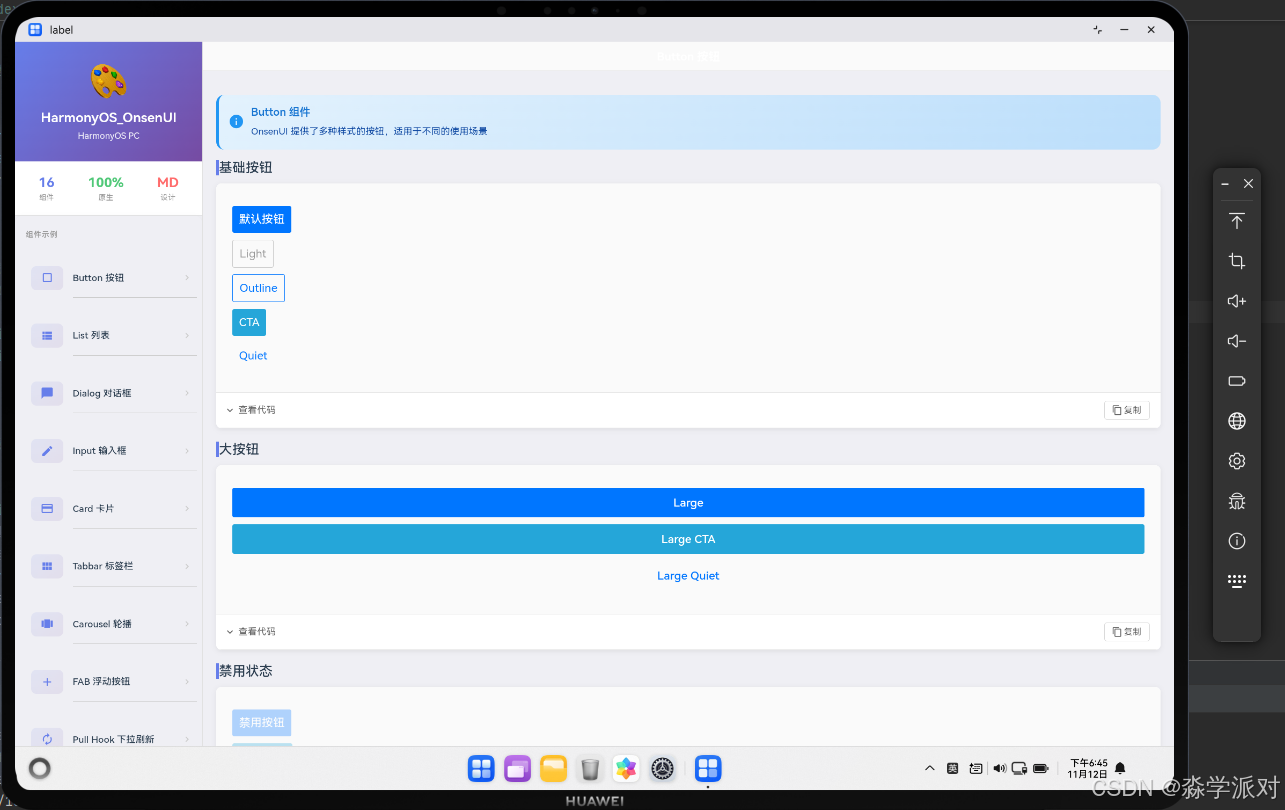Open the purple windows app in dock
1285x810 pixels.
coord(517,768)
